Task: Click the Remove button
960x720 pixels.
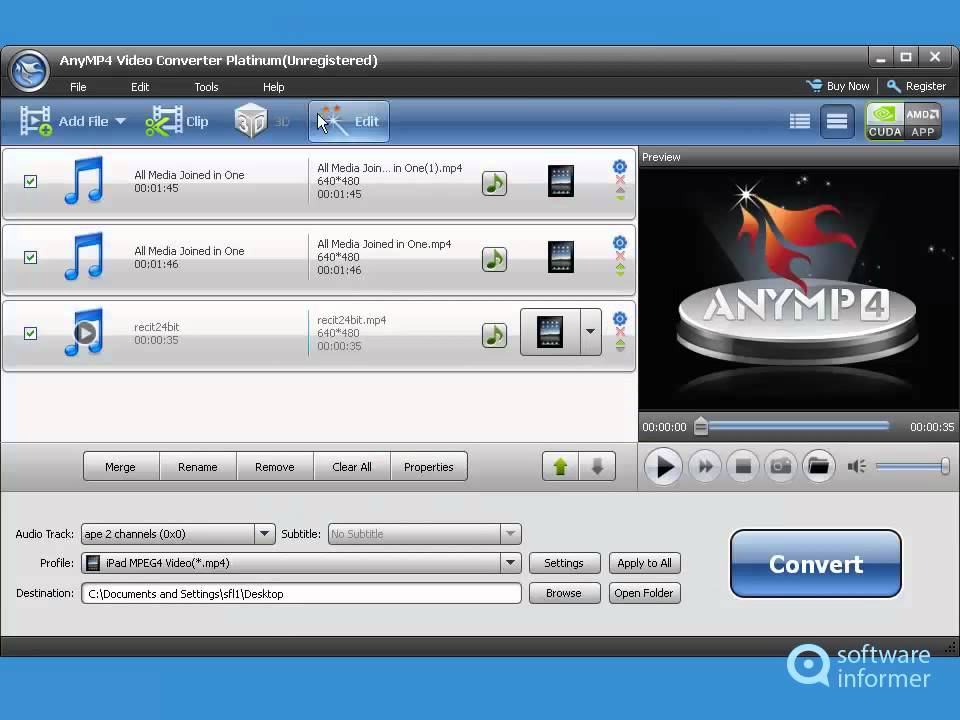Action: click(x=275, y=467)
